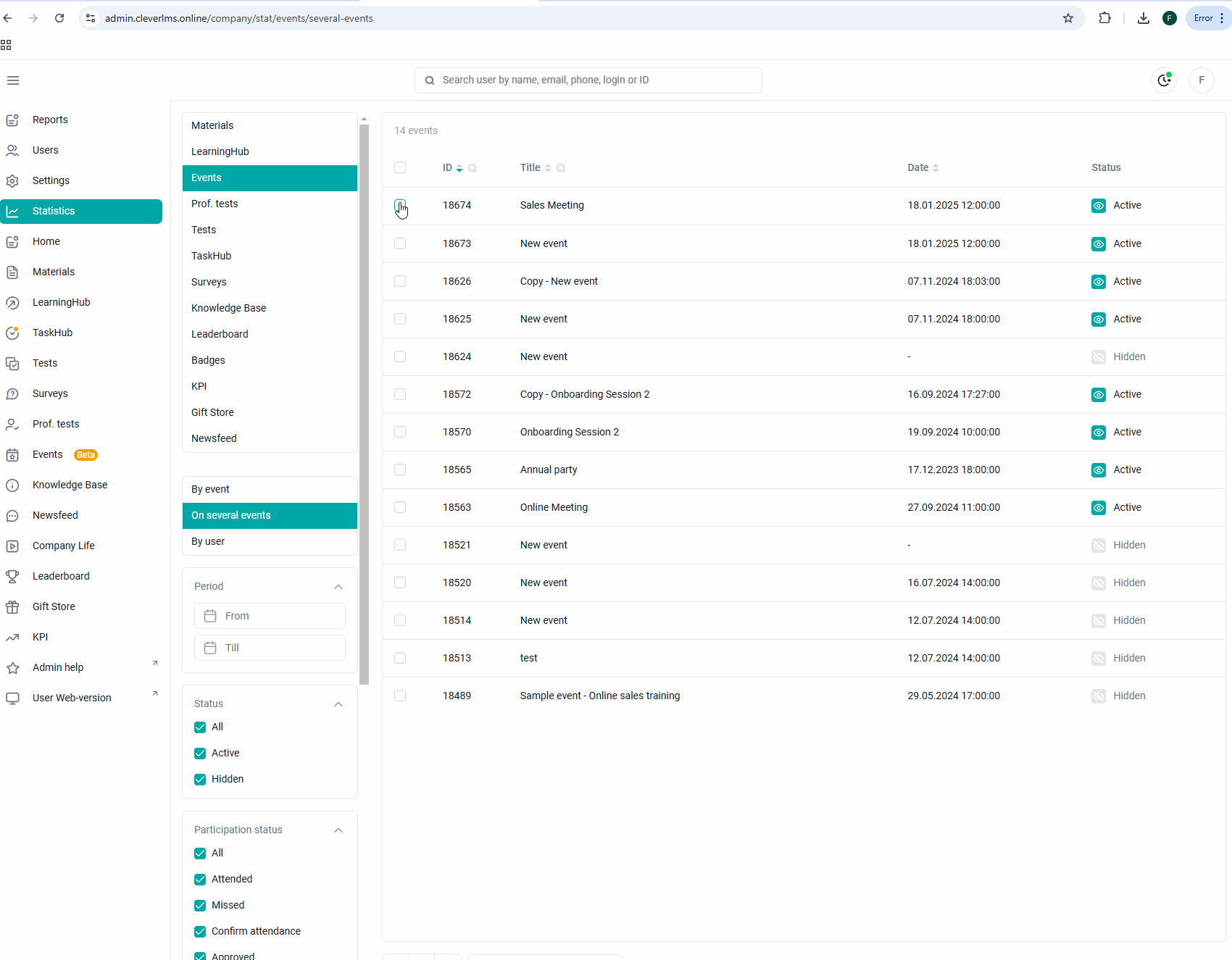
Task: Open Surveys in the left sidebar
Action: point(81,394)
